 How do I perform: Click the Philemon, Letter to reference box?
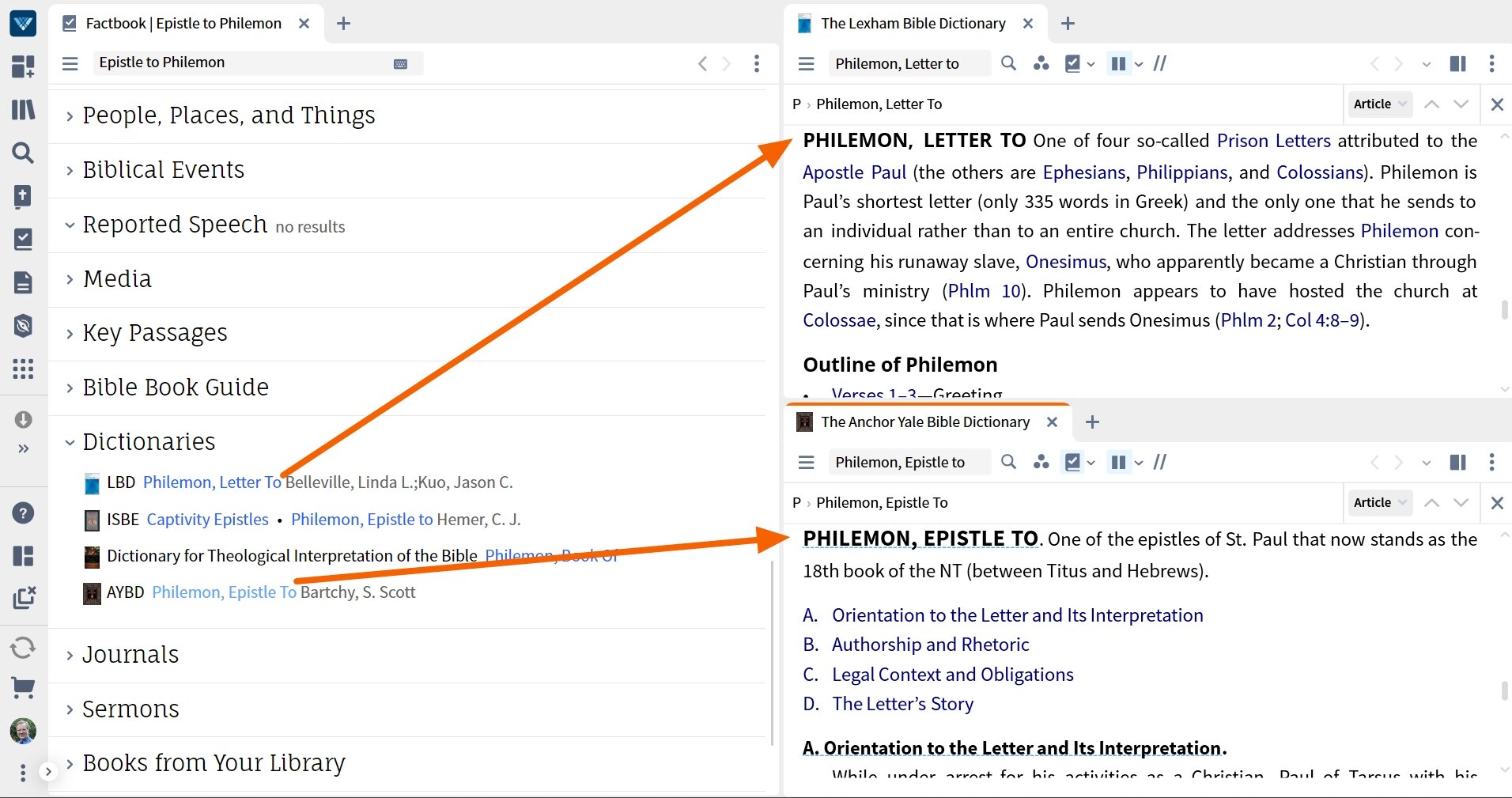(909, 63)
